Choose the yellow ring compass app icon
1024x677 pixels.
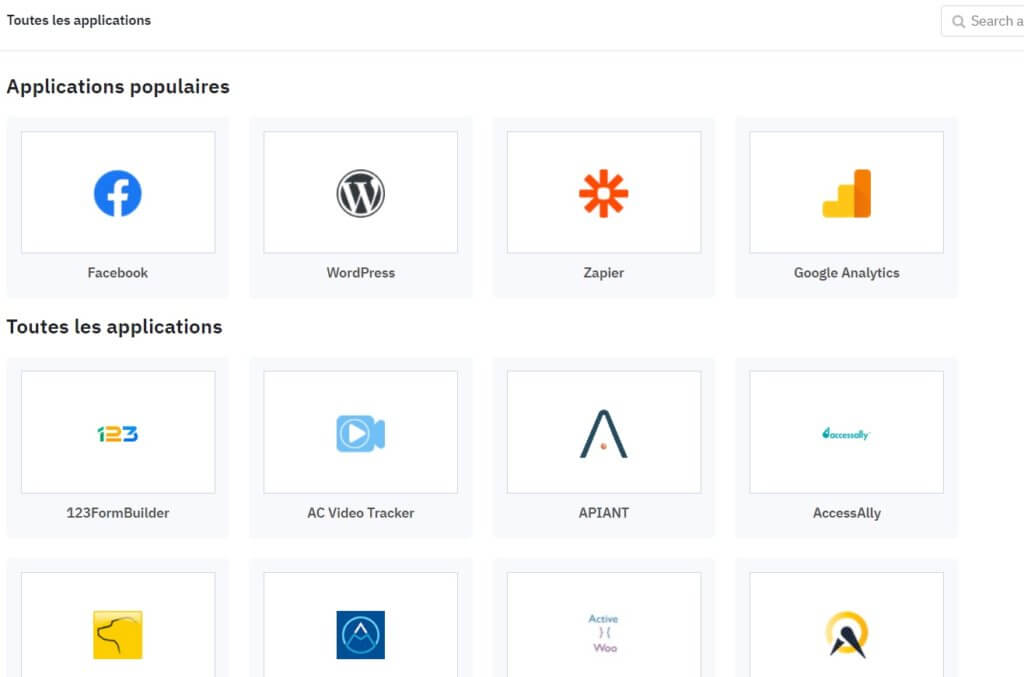click(846, 635)
